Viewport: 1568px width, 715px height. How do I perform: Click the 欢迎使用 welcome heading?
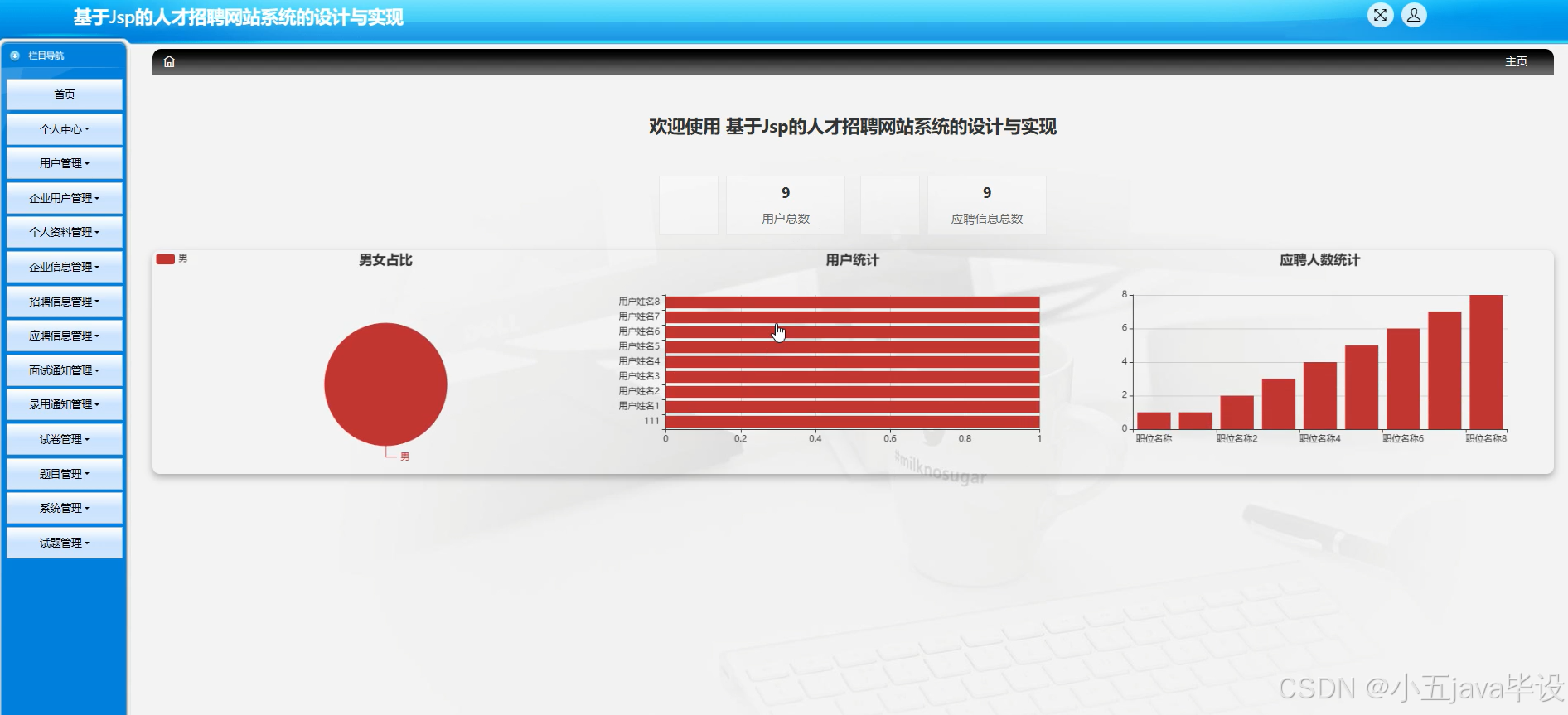852,127
